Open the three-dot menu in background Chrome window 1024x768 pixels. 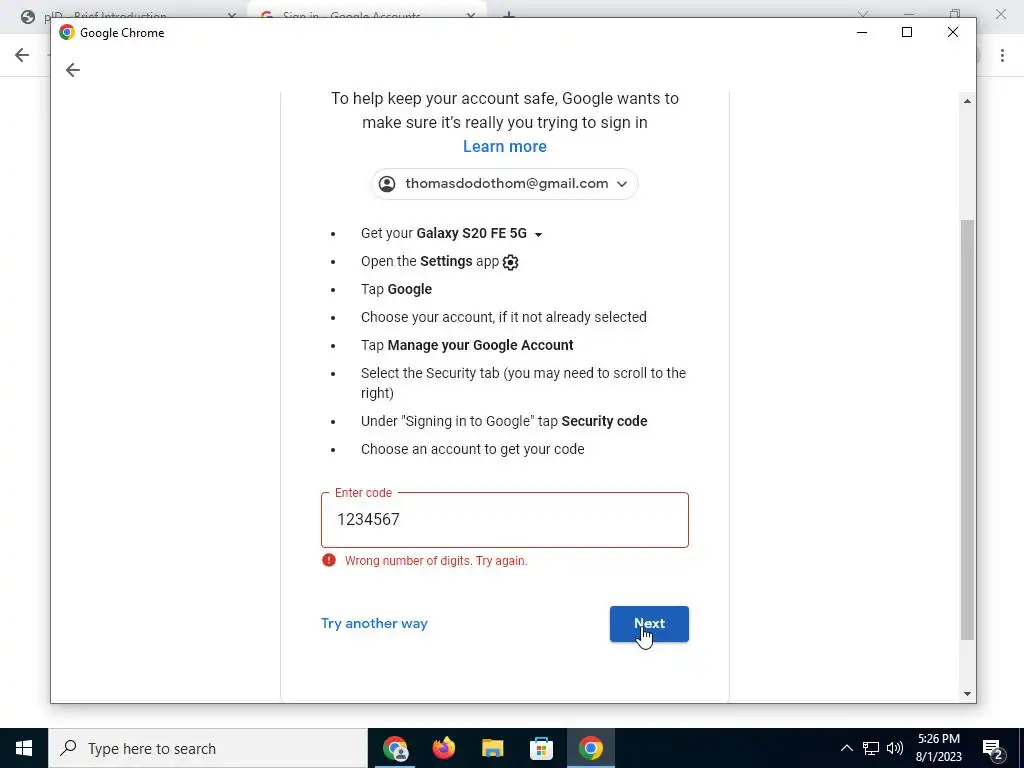1002,56
